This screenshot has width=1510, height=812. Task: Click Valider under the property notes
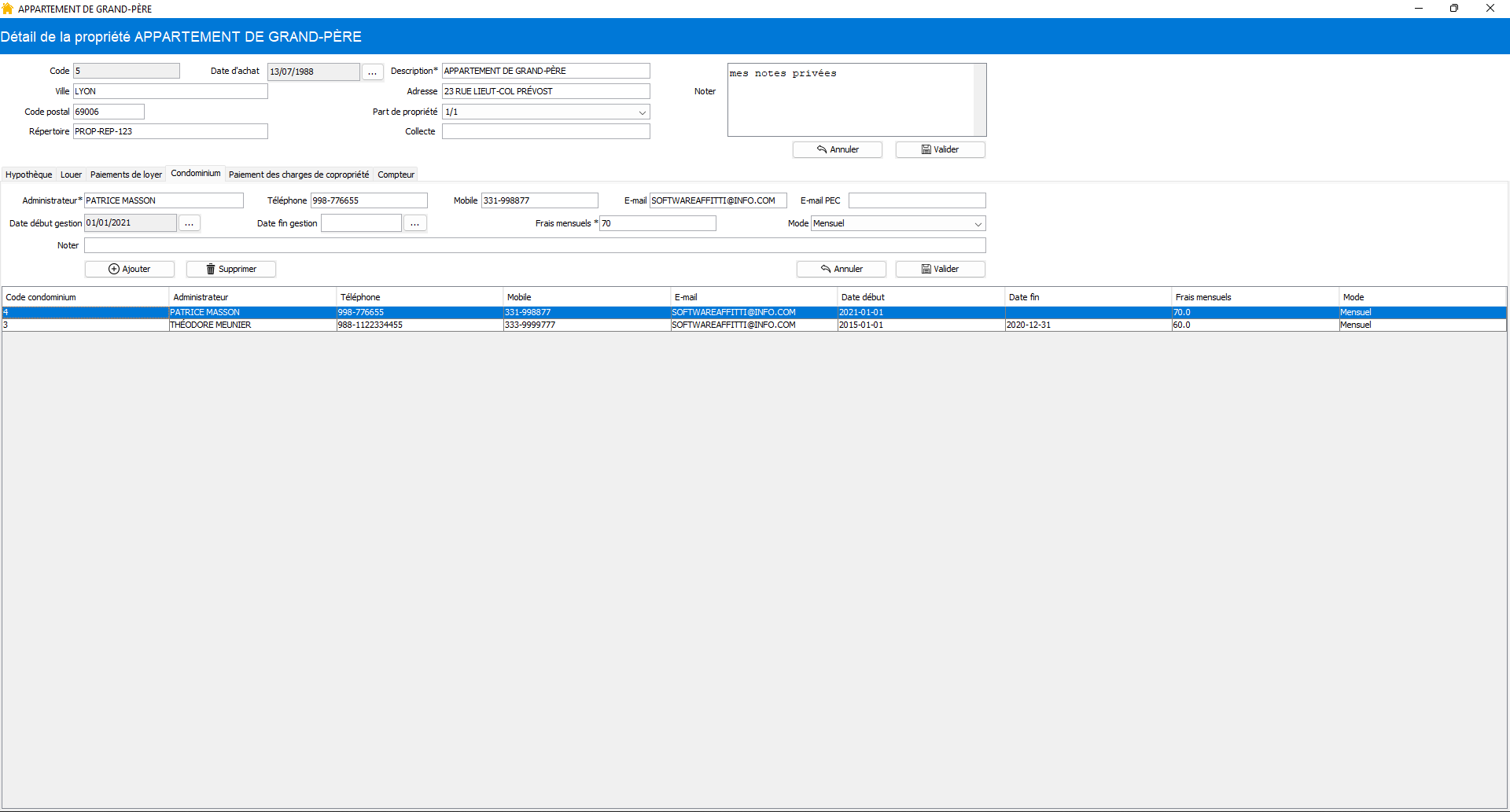pyautogui.click(x=941, y=149)
